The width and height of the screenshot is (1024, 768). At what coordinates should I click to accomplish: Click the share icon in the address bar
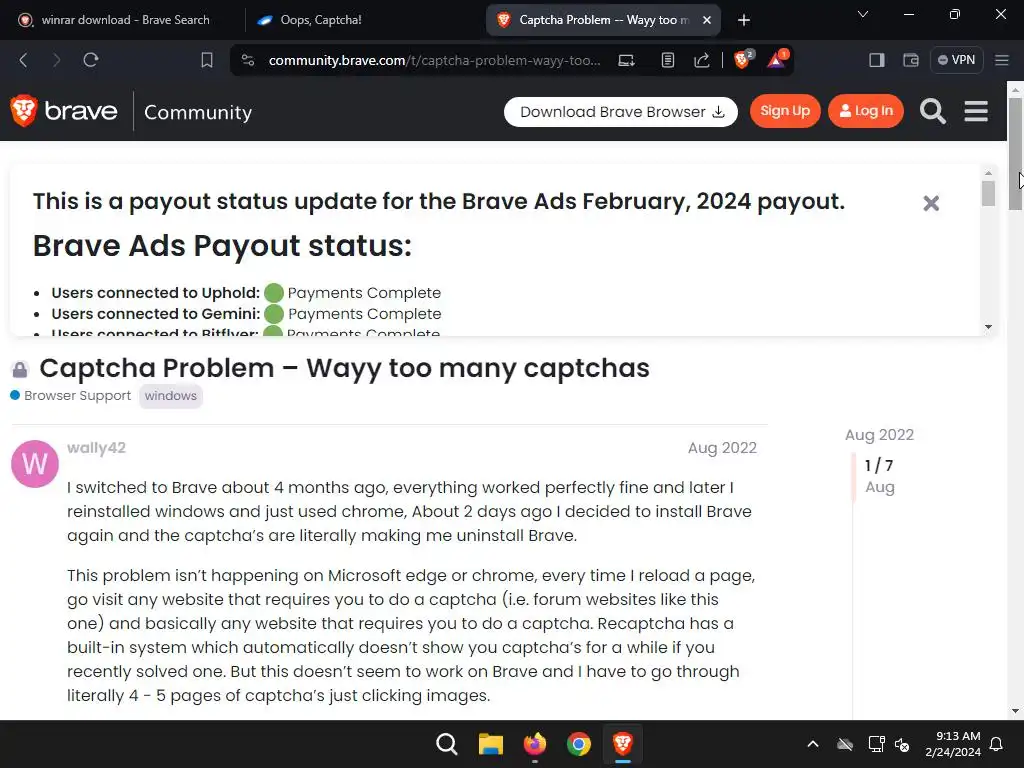click(x=701, y=60)
